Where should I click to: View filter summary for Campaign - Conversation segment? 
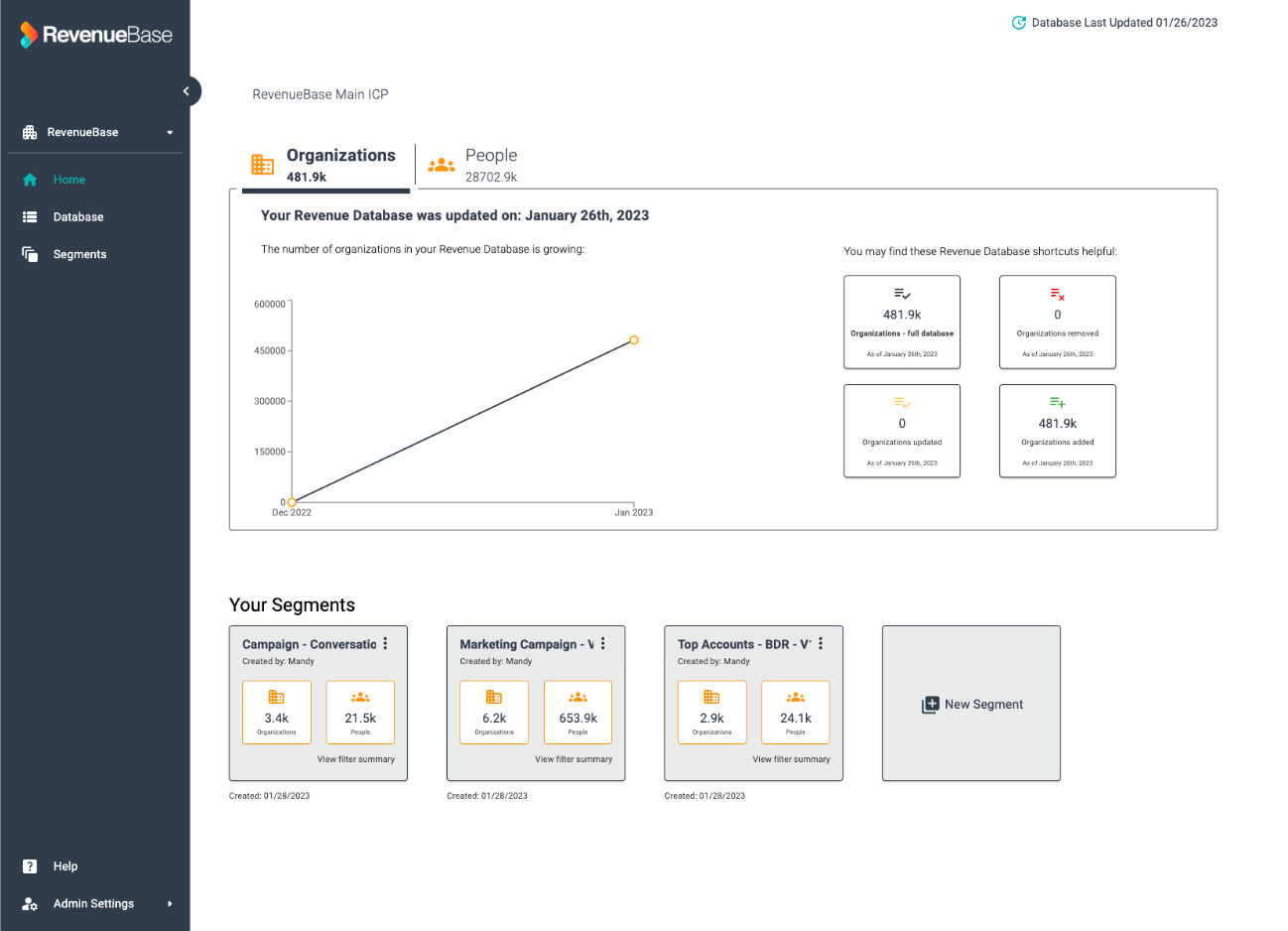point(356,759)
